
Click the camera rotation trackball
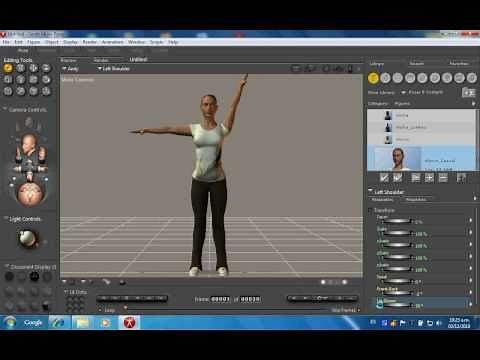tap(31, 193)
